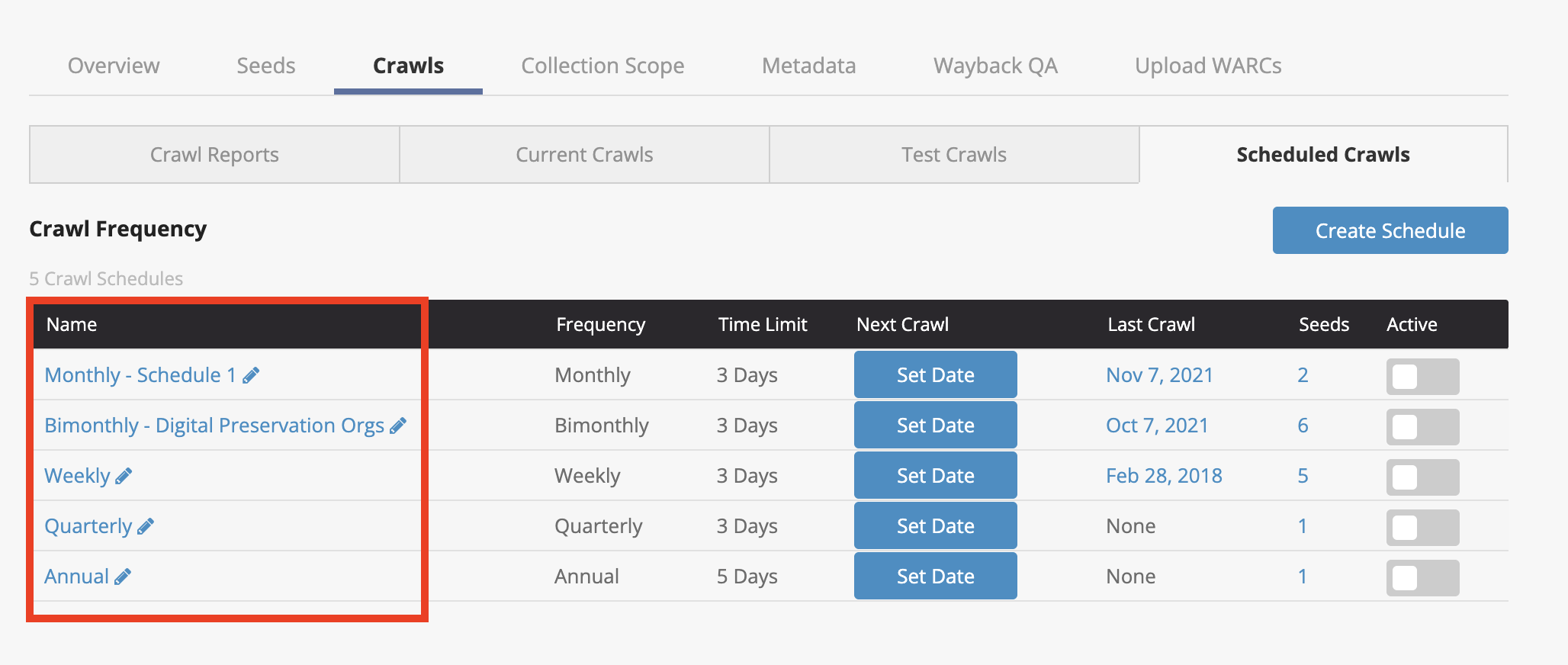Open the Crawl Reports sub-tab
Image resolution: width=1568 pixels, height=665 pixels.
[x=214, y=155]
